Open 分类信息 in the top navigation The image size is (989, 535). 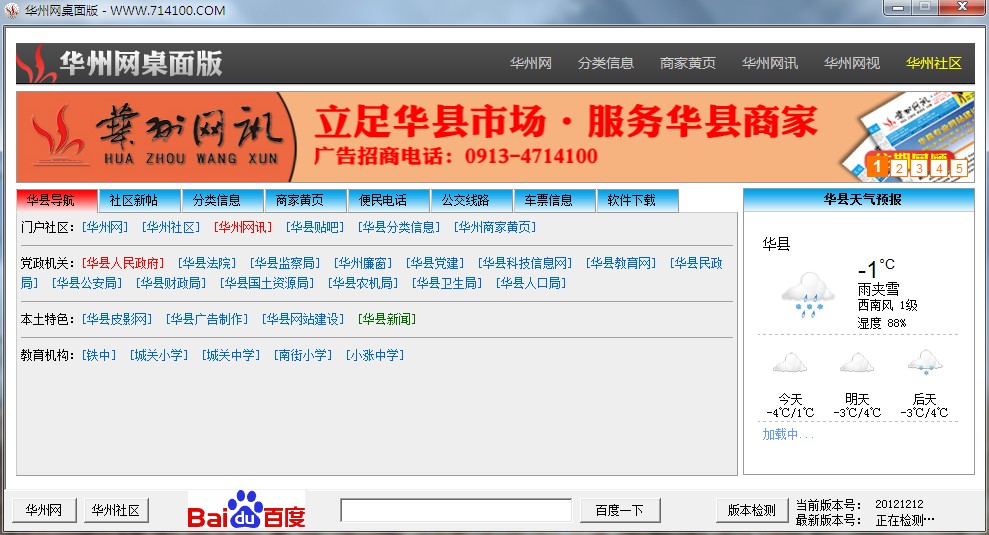coord(606,63)
